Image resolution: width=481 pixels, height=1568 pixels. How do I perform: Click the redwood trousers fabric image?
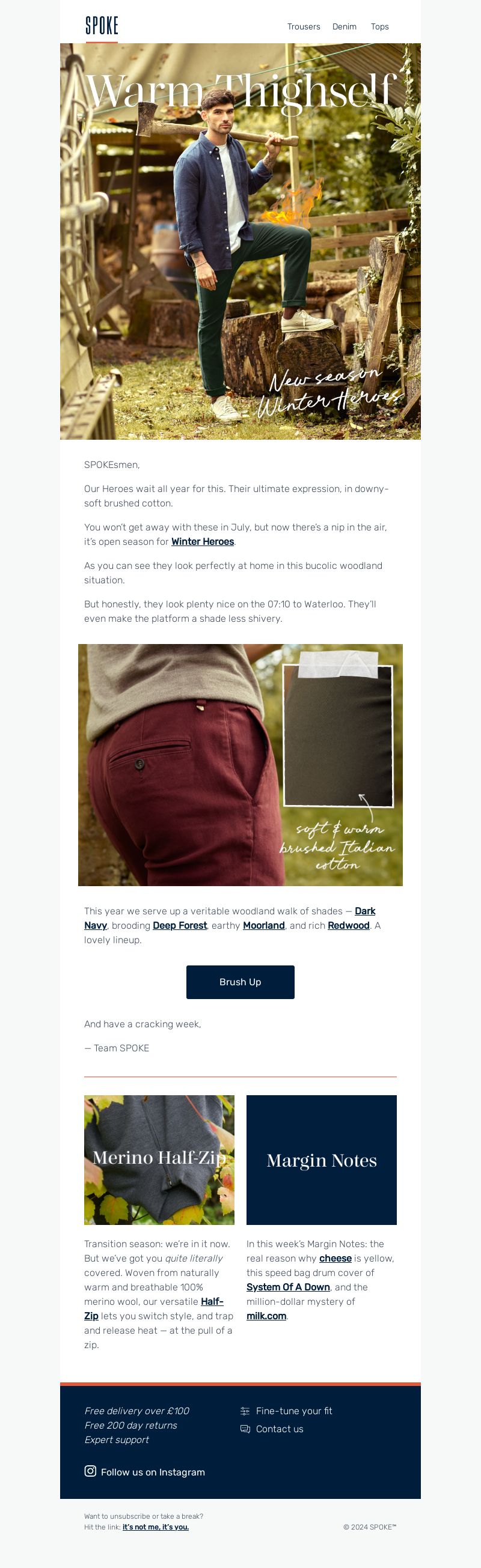click(240, 765)
